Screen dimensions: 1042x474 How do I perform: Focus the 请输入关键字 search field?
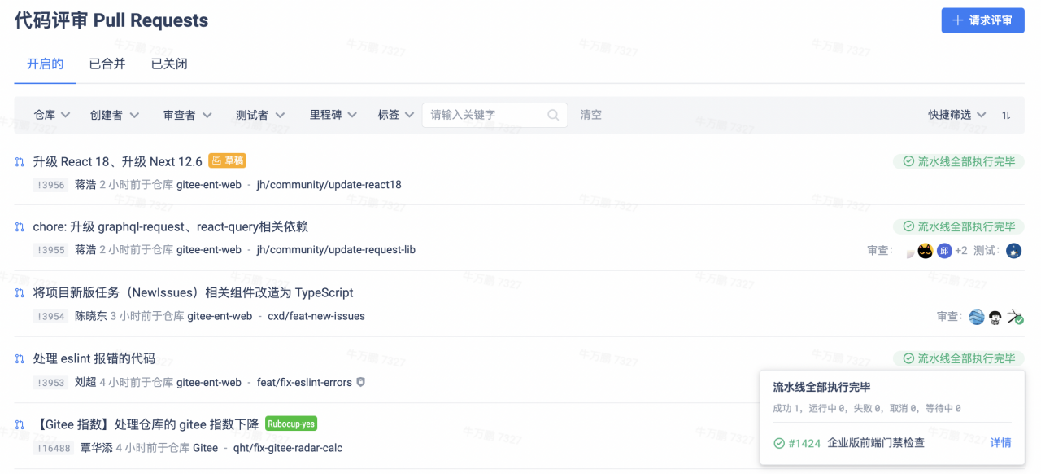click(485, 115)
